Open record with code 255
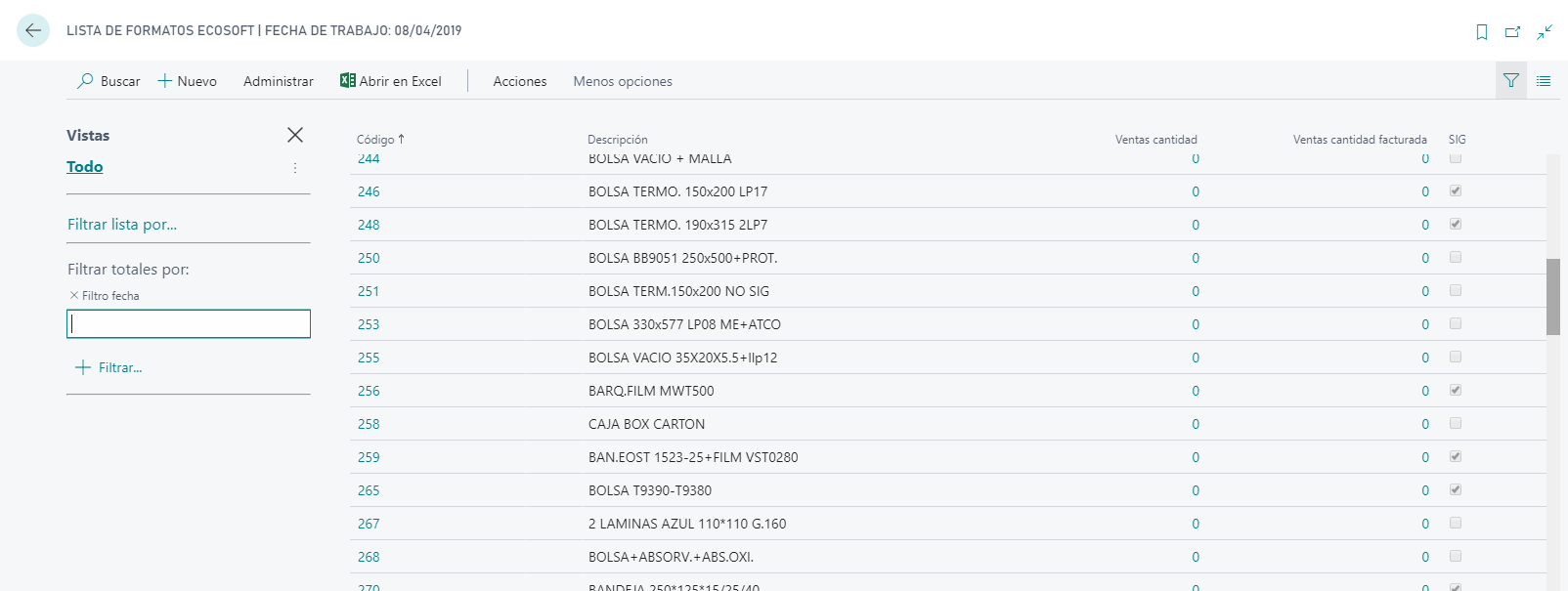 369,358
